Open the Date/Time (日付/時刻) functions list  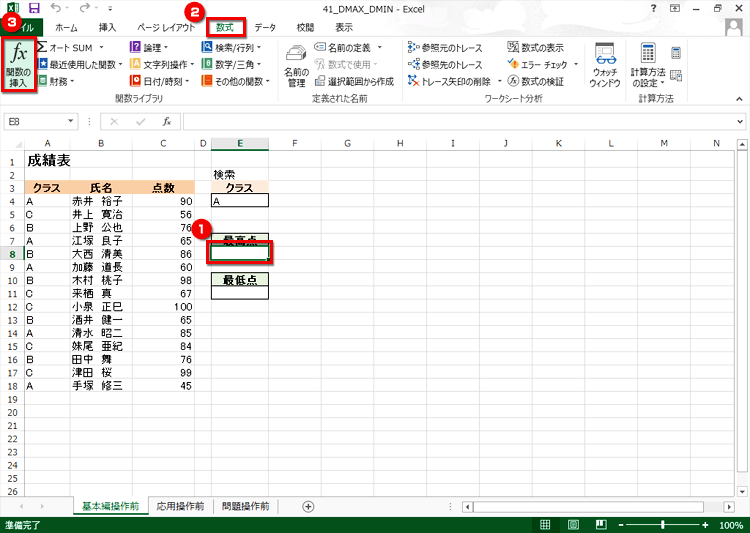(x=160, y=81)
